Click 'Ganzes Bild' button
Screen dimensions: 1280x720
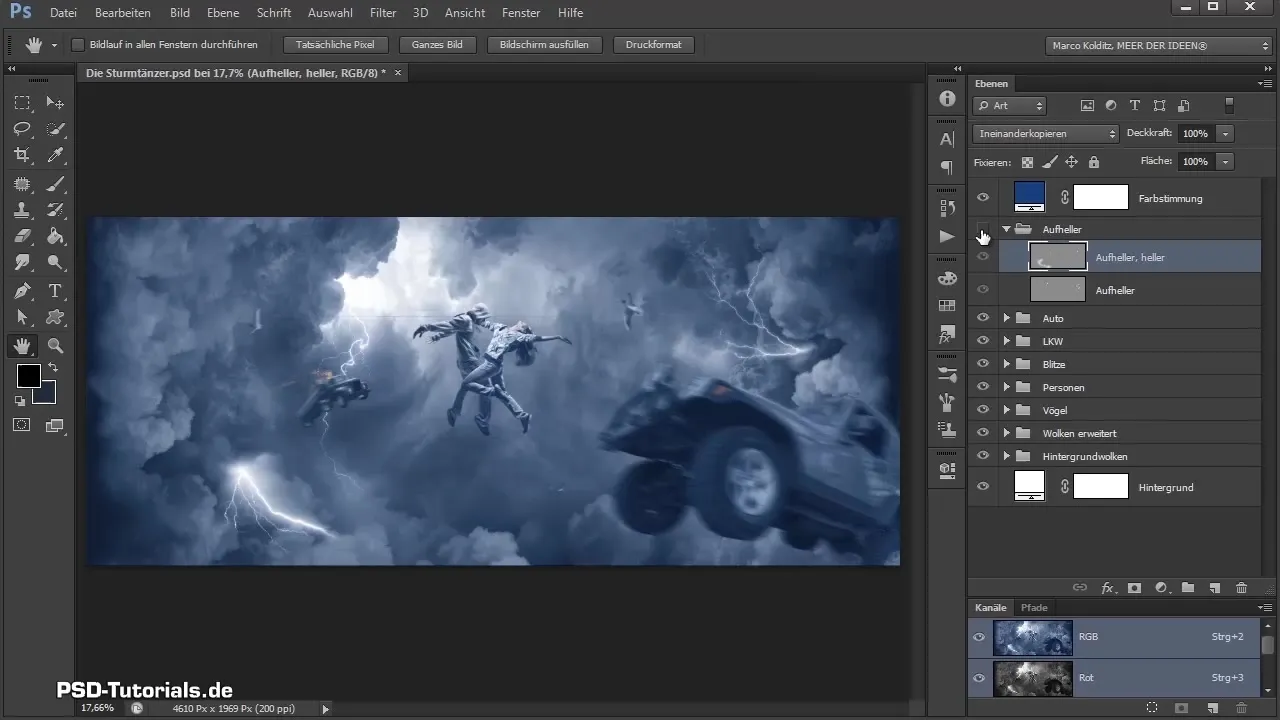[x=436, y=45]
